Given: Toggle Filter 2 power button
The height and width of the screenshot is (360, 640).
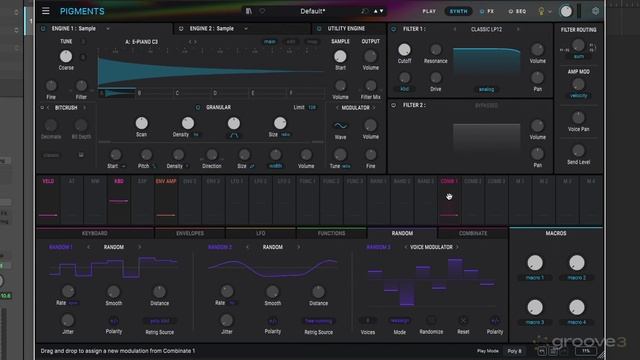Looking at the screenshot, I should pos(393,105).
